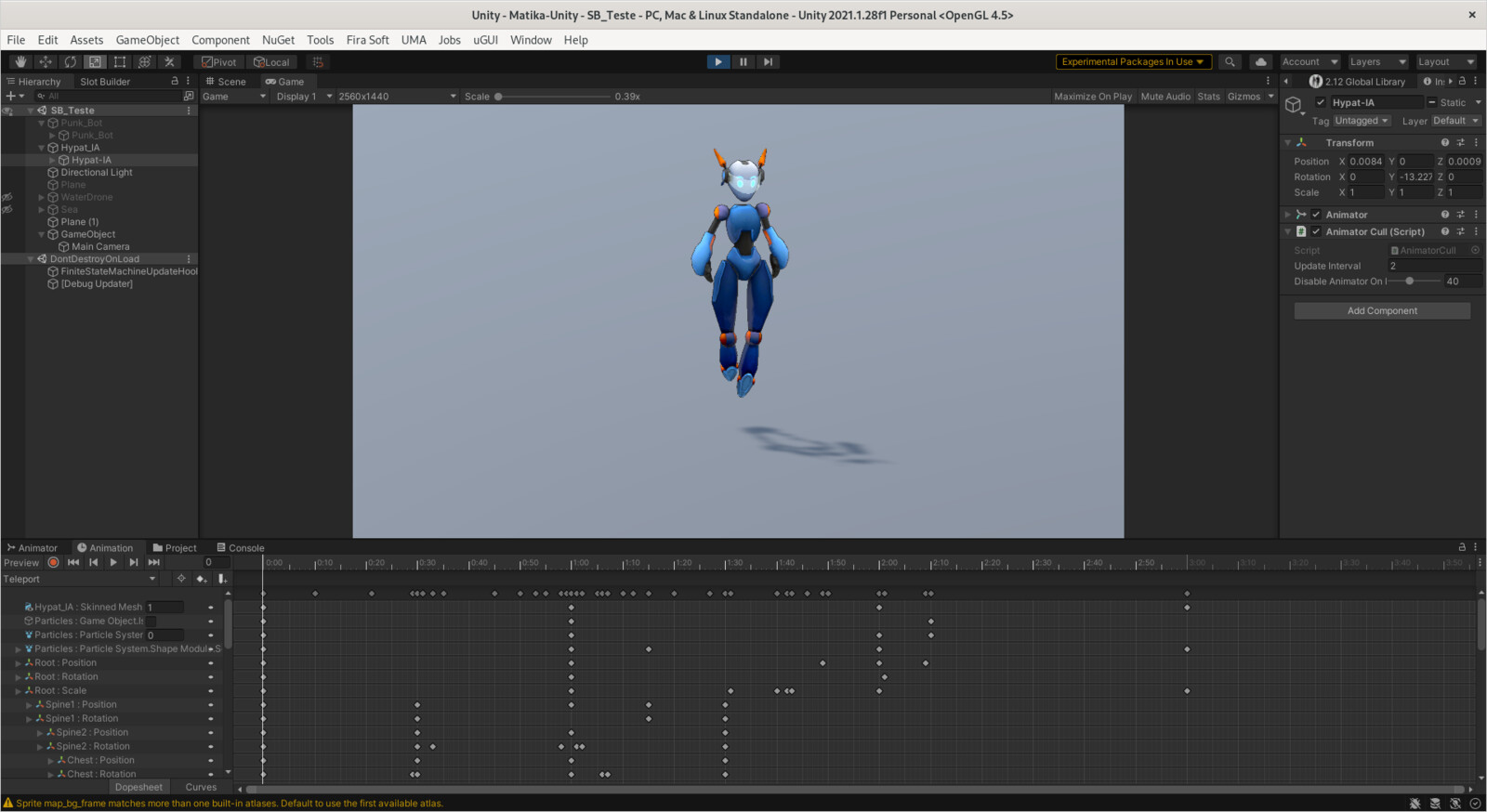1487x812 pixels.
Task: Open the Window menu
Action: (x=531, y=40)
